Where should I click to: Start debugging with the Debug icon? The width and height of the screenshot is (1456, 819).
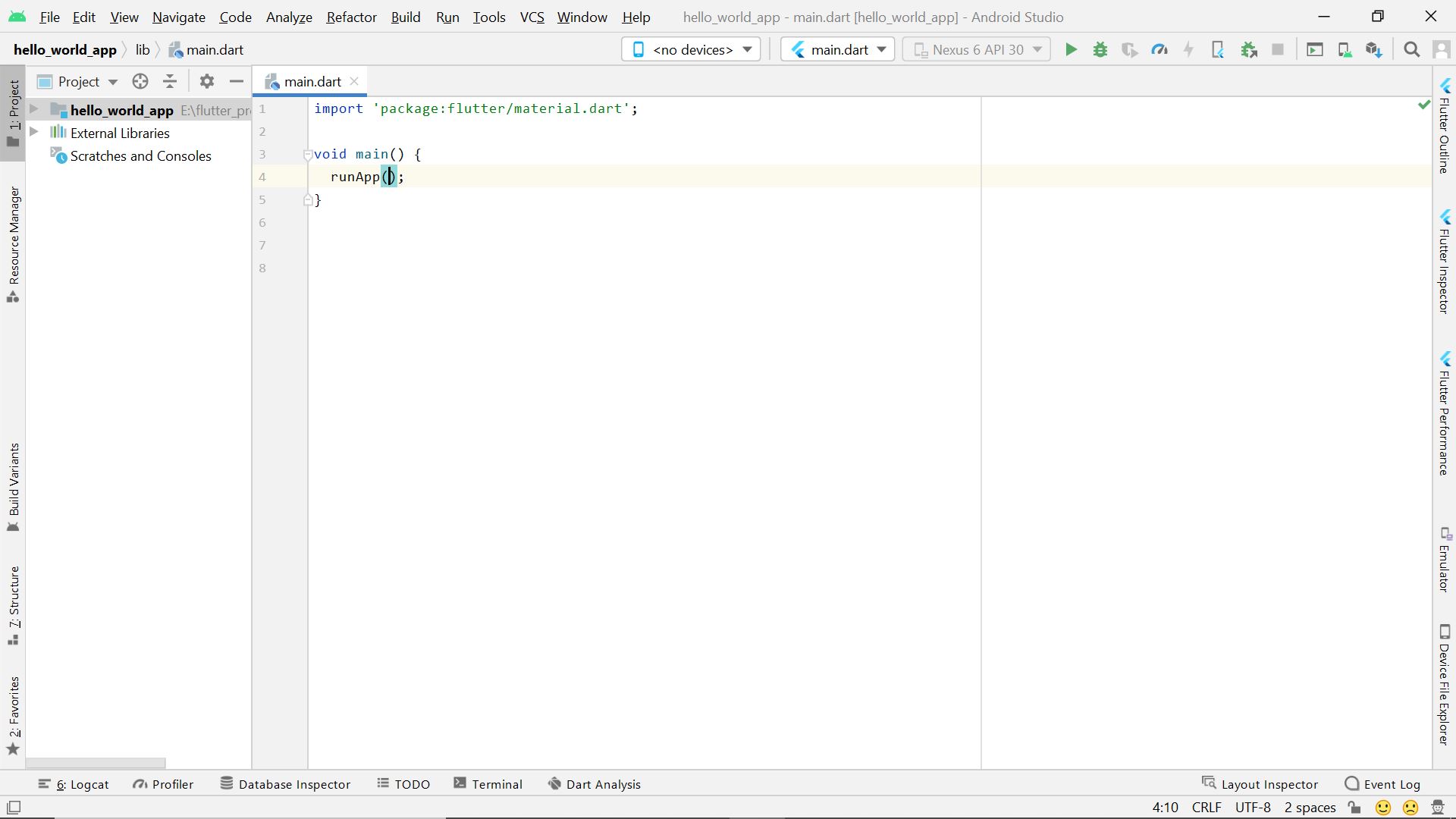(x=1100, y=49)
